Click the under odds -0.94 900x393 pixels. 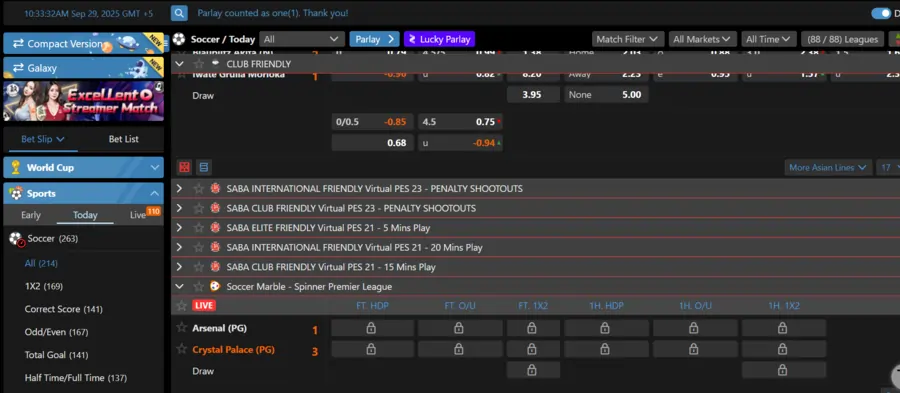[460, 143]
